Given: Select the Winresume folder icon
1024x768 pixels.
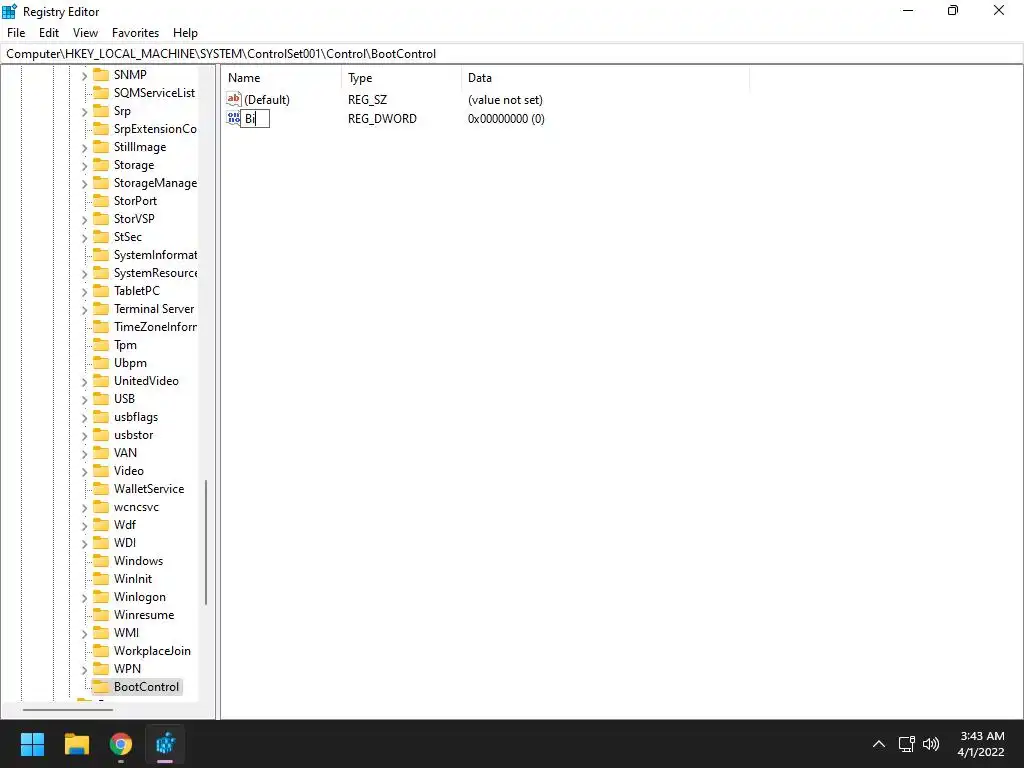Looking at the screenshot, I should coord(101,615).
